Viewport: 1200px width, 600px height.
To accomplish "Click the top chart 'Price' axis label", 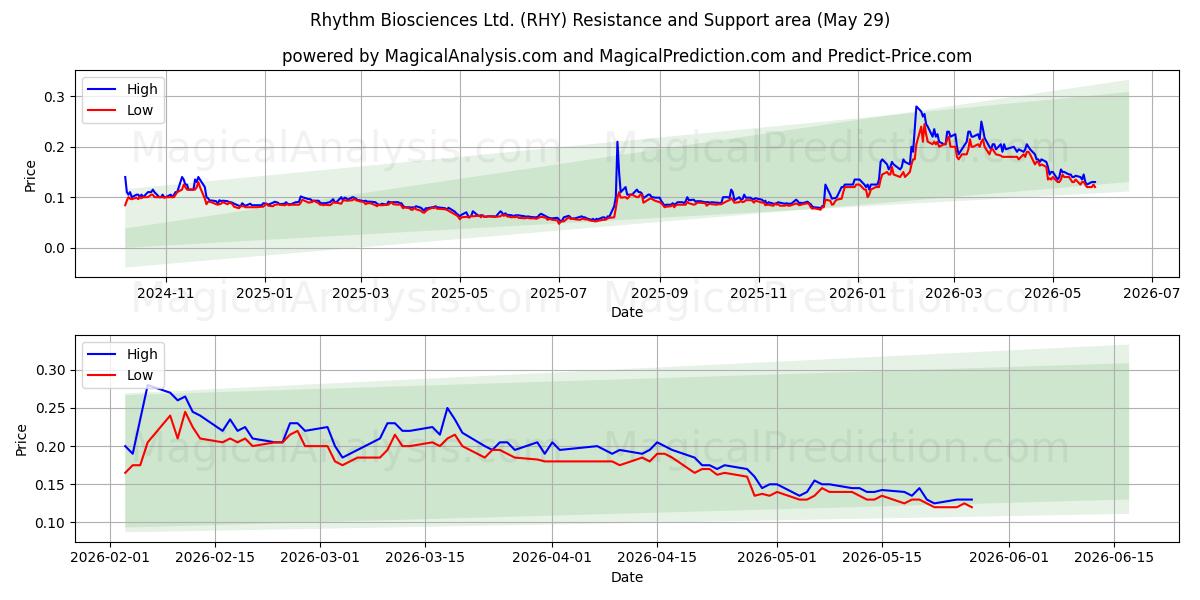I will (x=29, y=174).
